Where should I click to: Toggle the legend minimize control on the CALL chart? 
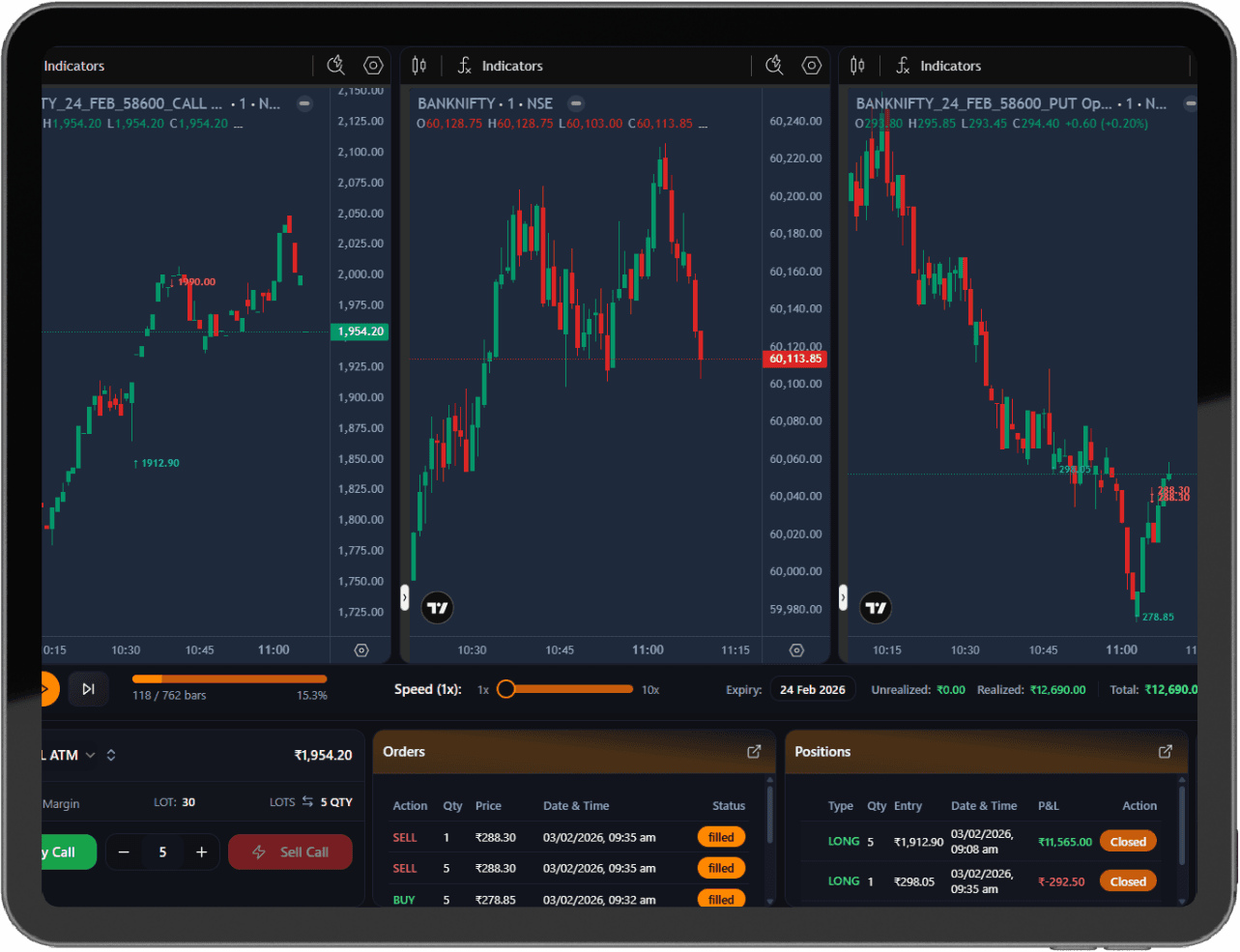(304, 102)
